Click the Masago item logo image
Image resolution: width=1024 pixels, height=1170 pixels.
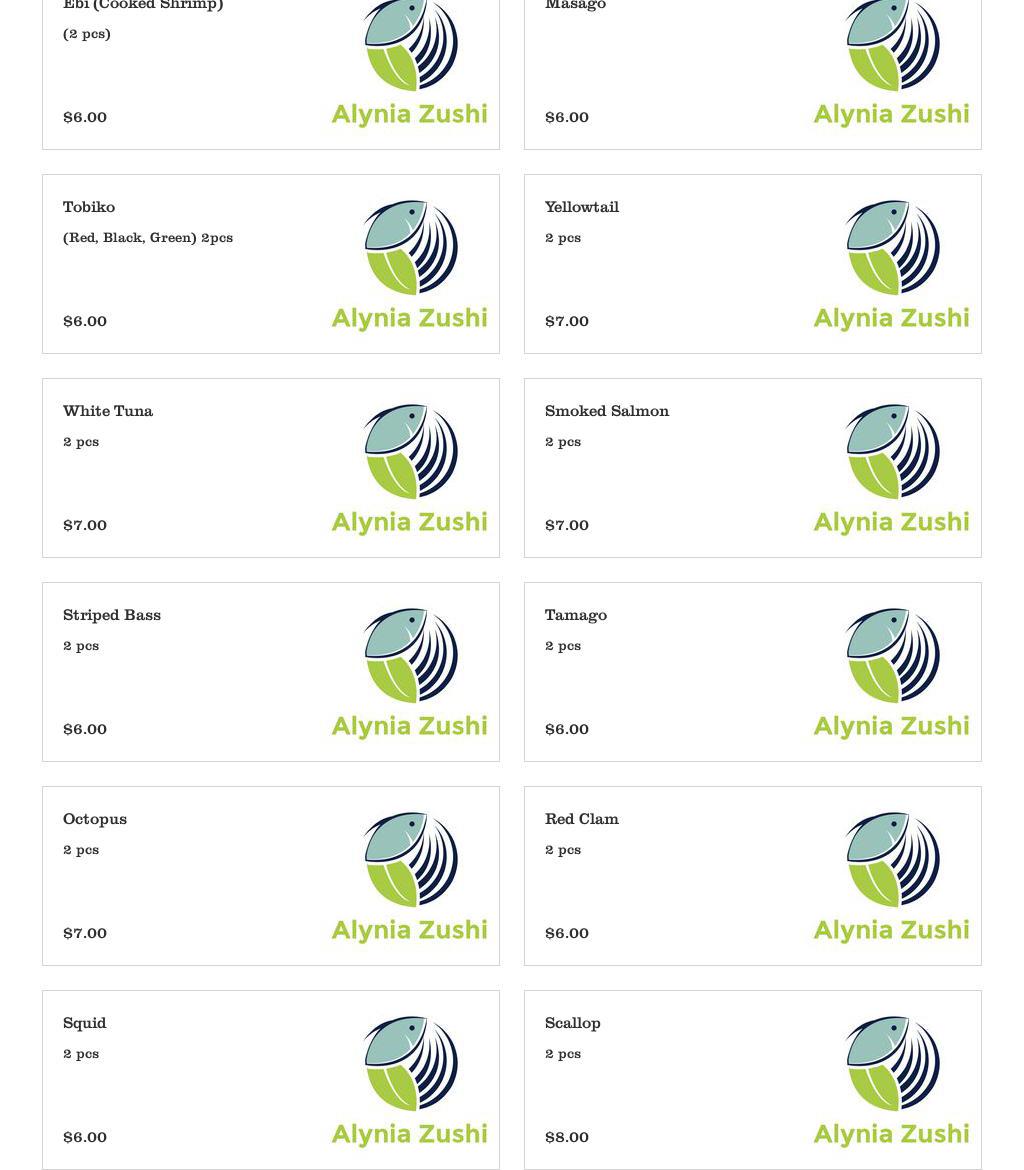coord(892,62)
